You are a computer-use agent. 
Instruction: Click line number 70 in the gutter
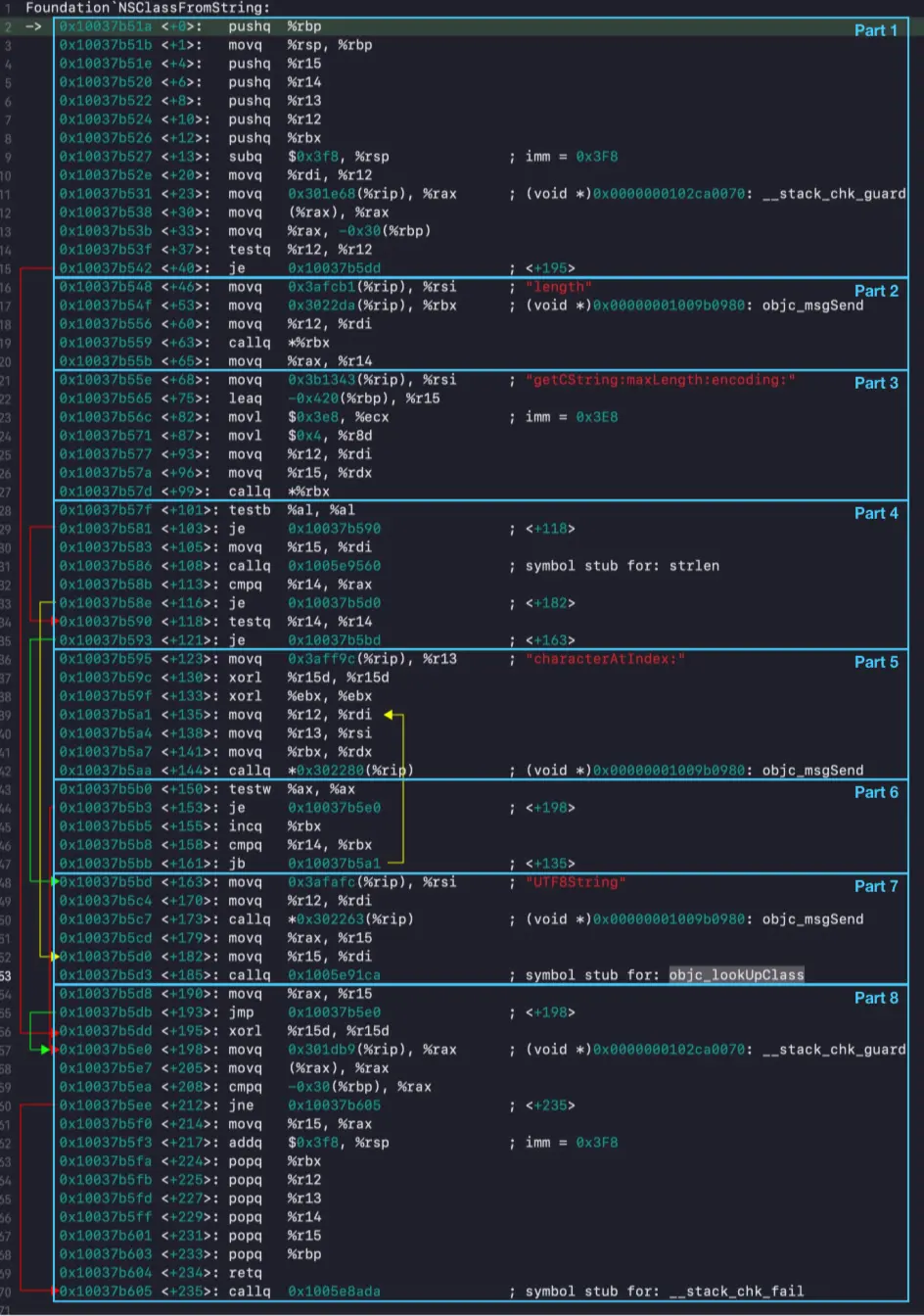pyautogui.click(x=6, y=1292)
